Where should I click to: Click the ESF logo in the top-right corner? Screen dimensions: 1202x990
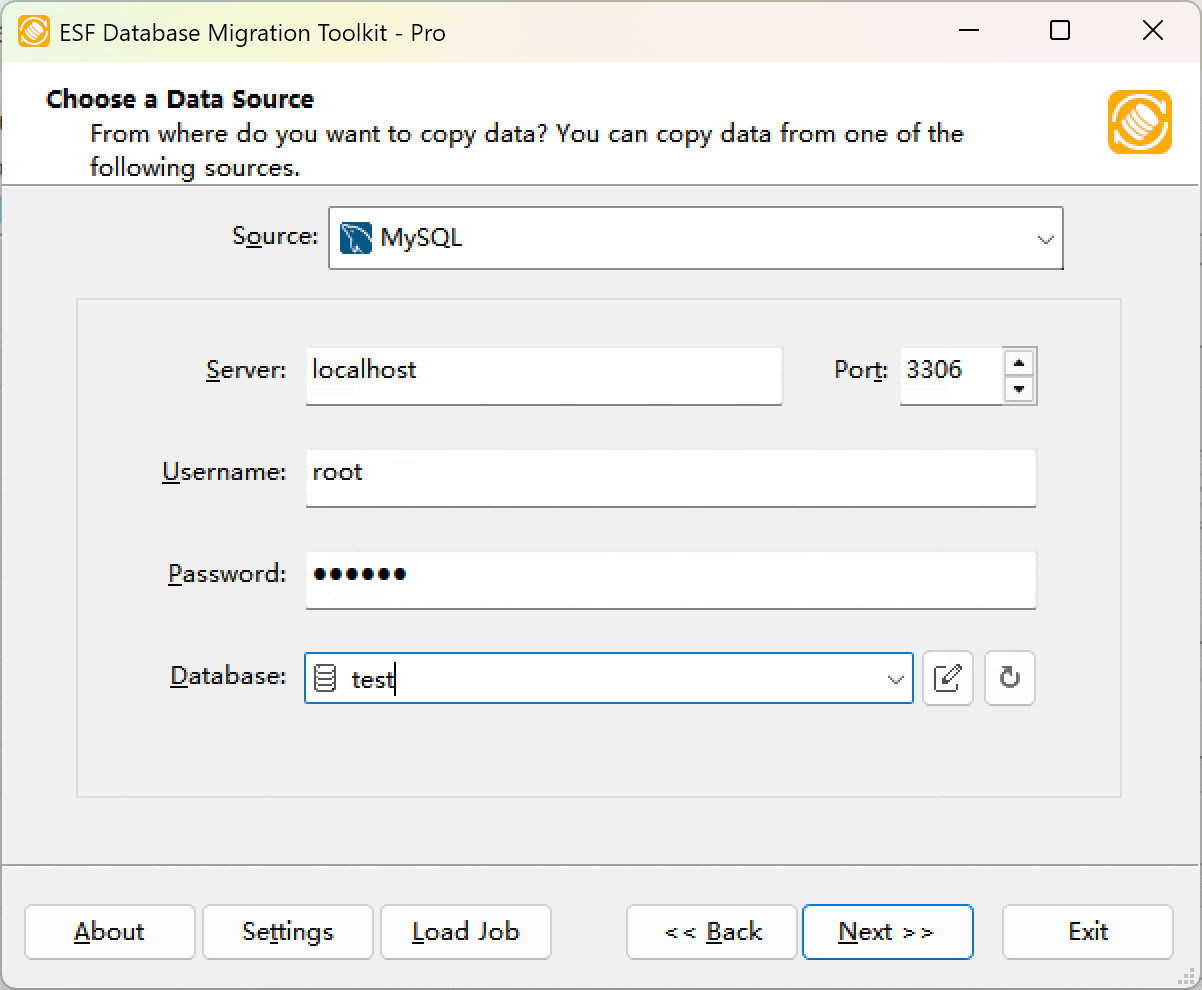click(1139, 123)
